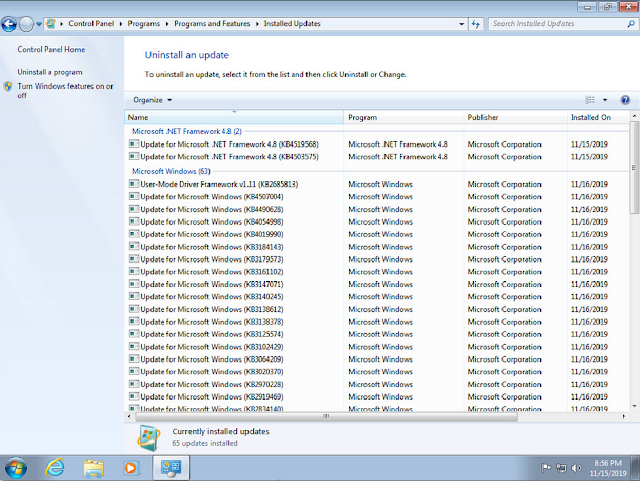Expand the arrow after Control Panel breadcrumb
Screen dimensions: 640x481
[x=121, y=24]
